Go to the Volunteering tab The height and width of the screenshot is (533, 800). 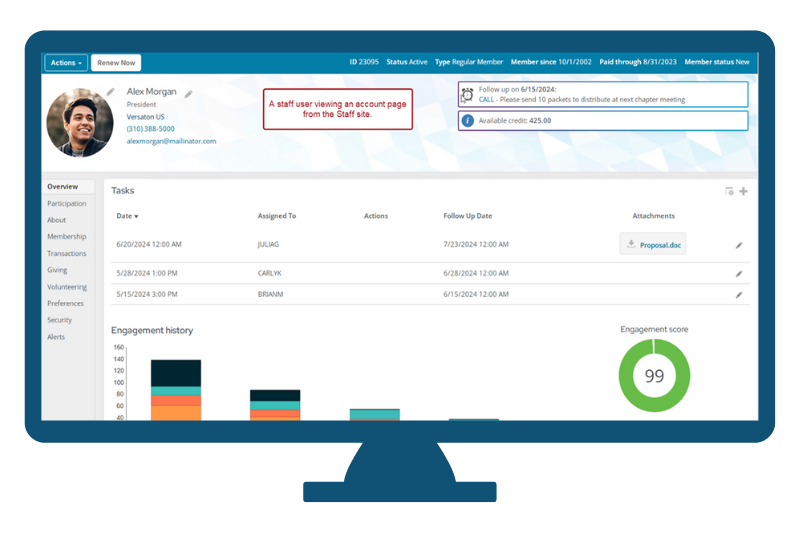tap(67, 287)
